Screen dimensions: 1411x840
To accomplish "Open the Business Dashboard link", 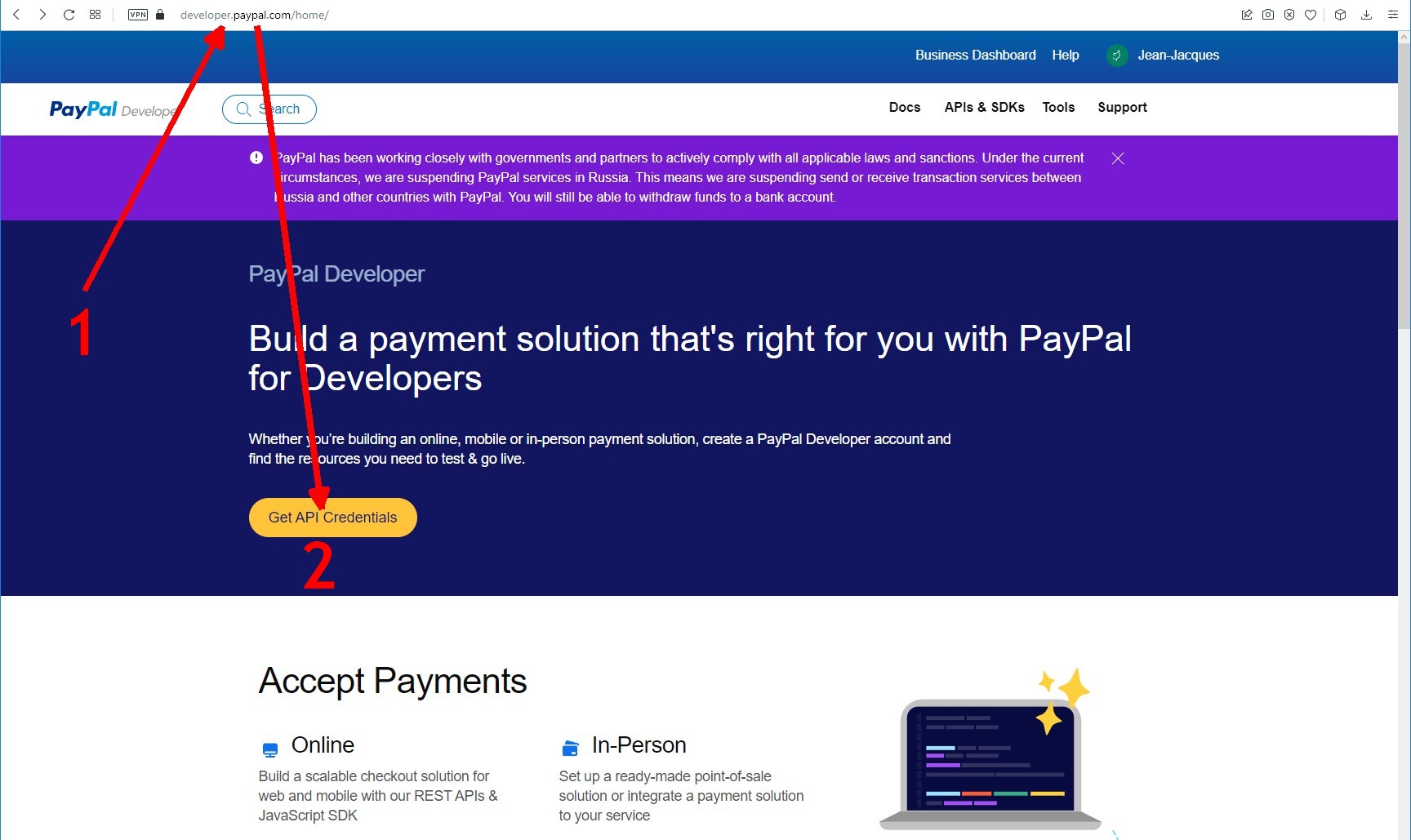I will (975, 55).
